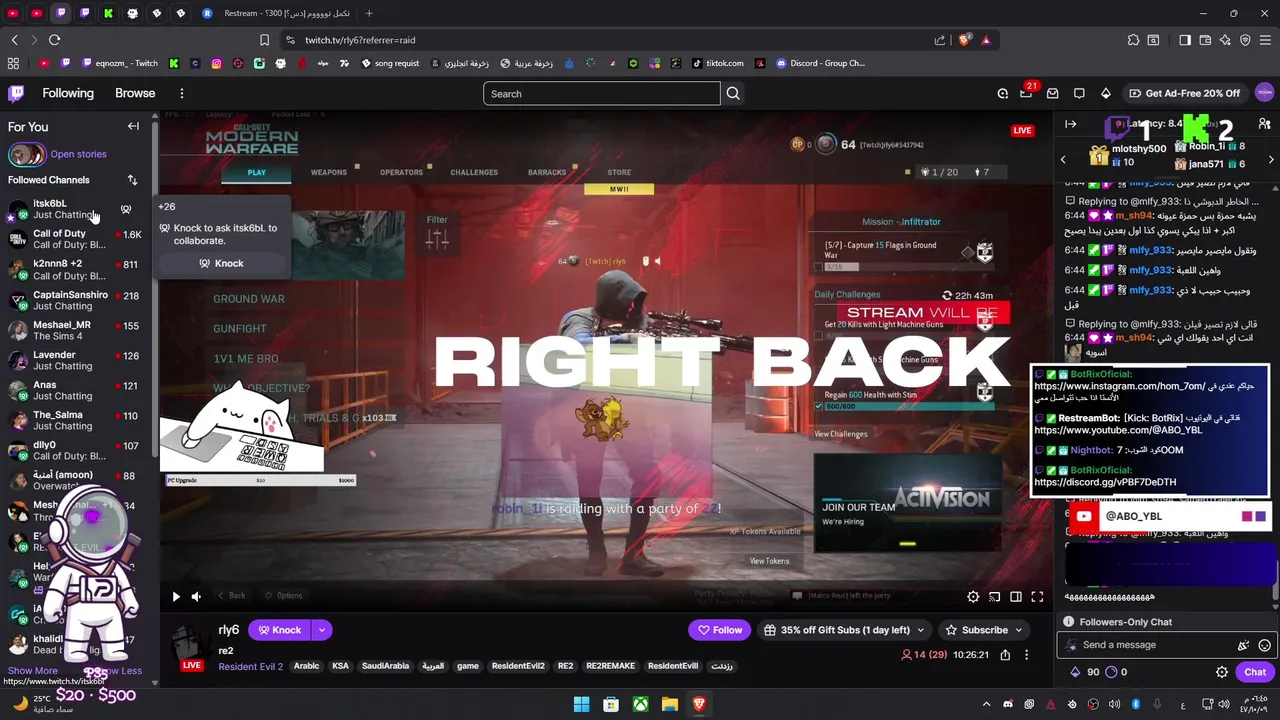
Task: Open Anas channel in sidebar
Action: [75, 390]
